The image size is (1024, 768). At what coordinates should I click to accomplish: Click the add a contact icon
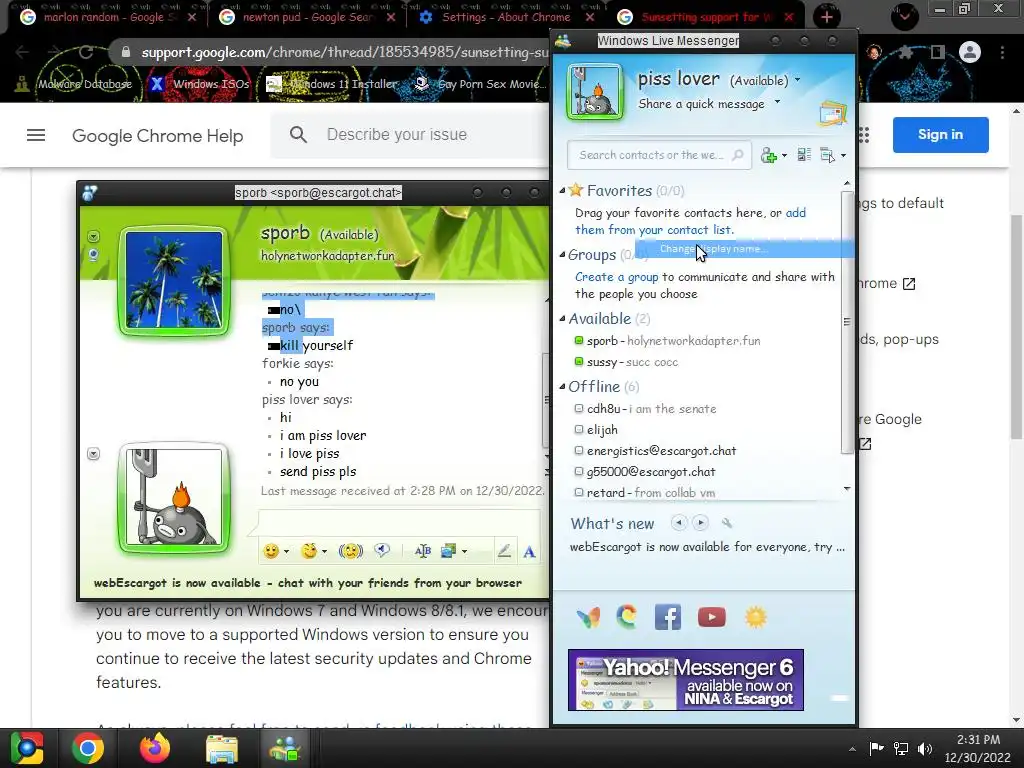pyautogui.click(x=769, y=155)
